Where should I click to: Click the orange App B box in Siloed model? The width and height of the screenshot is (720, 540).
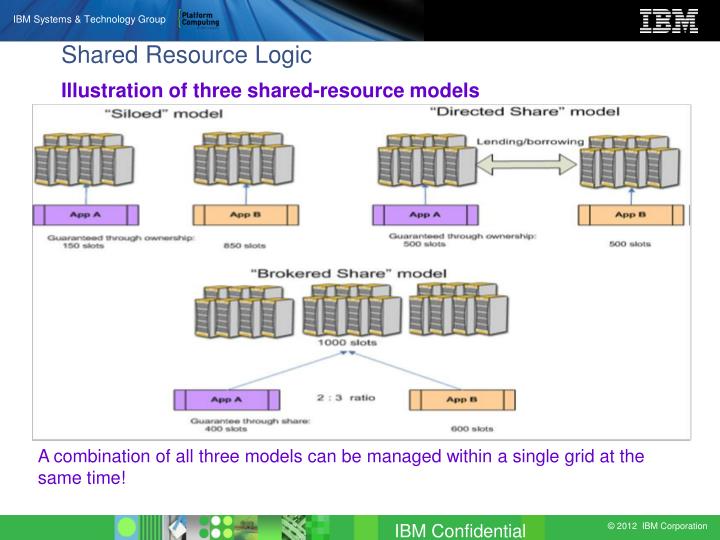246,215
